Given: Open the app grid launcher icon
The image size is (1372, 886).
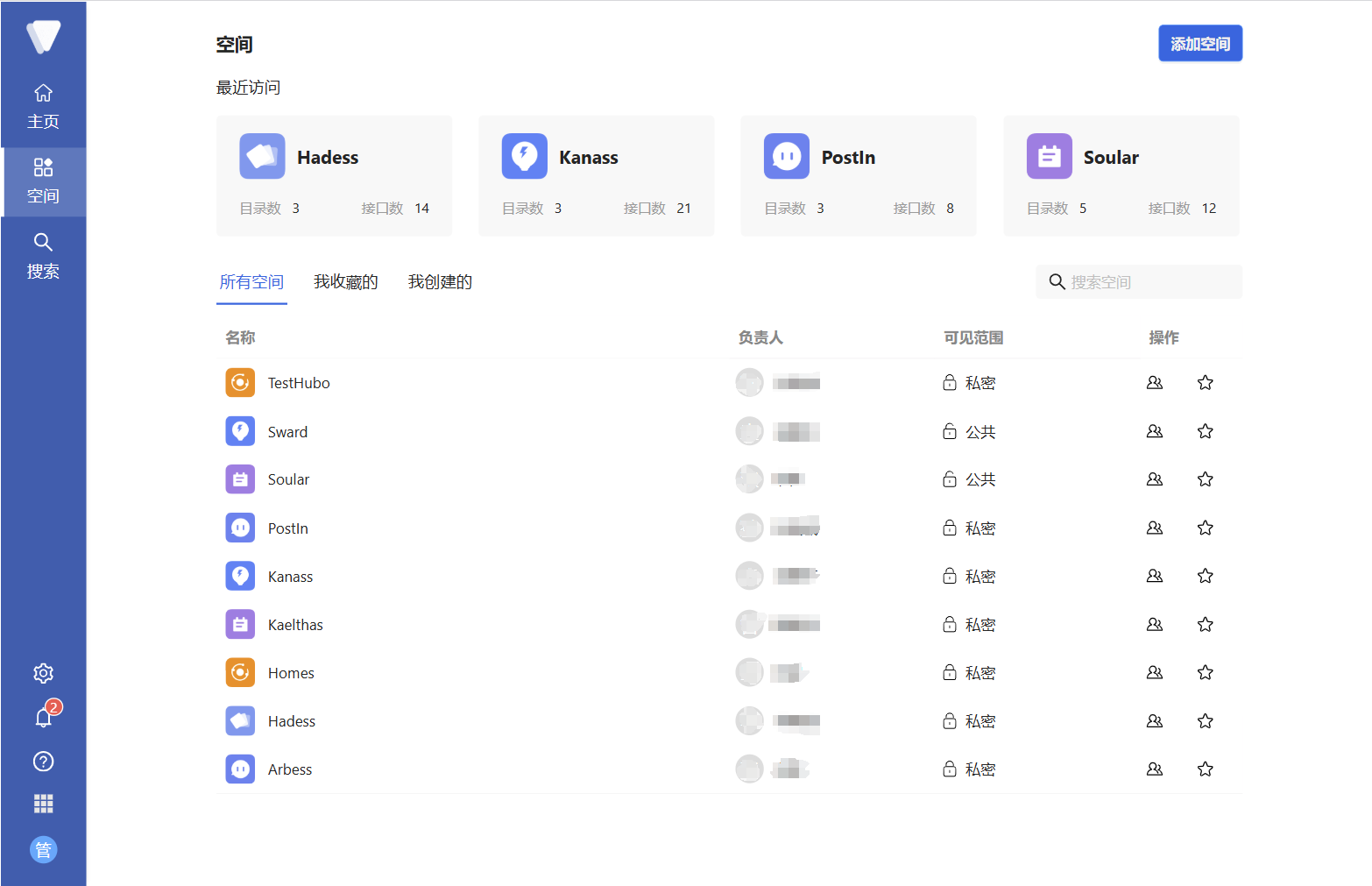Looking at the screenshot, I should pos(43,804).
